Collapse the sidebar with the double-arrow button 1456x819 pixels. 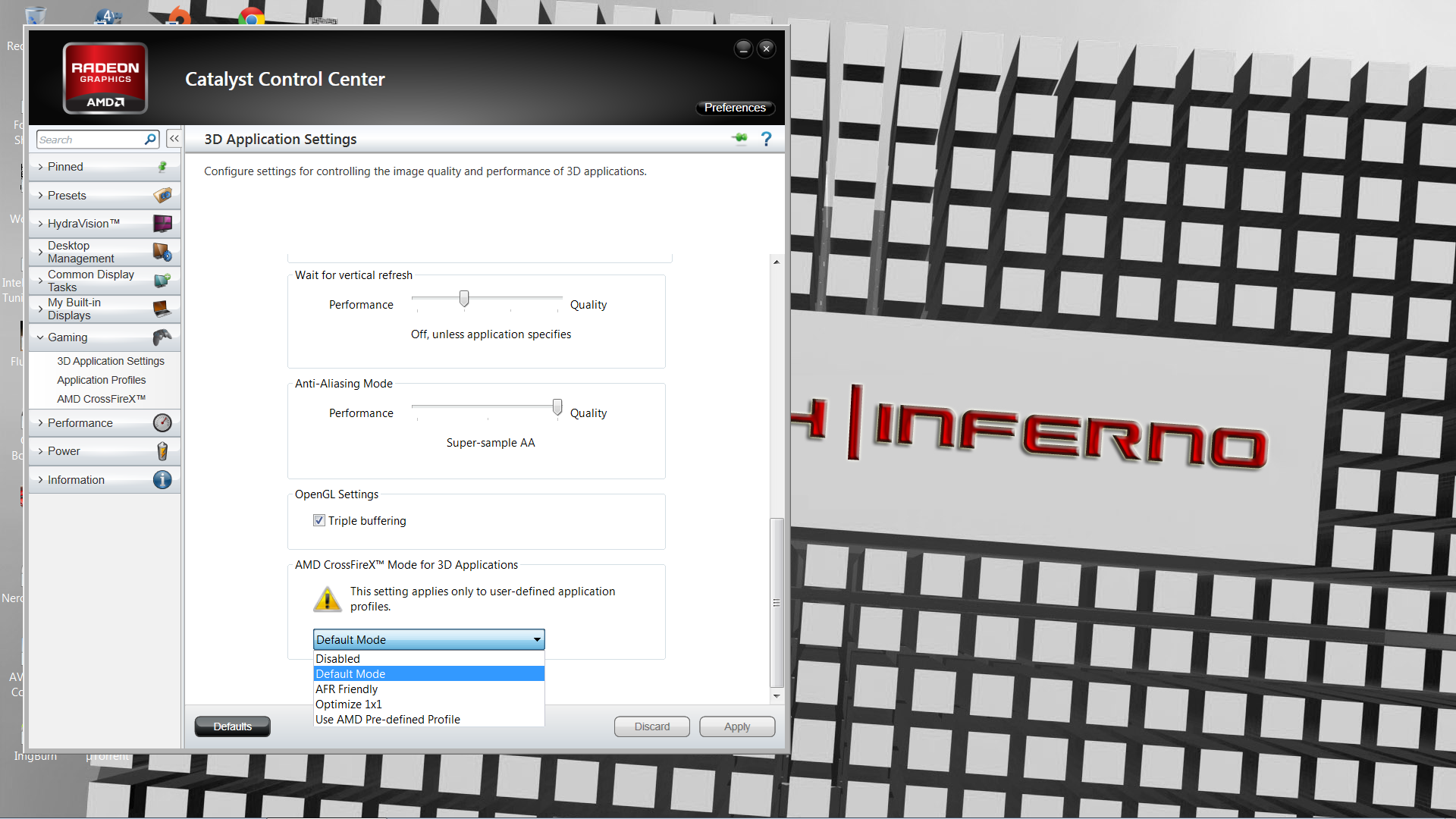click(x=174, y=139)
